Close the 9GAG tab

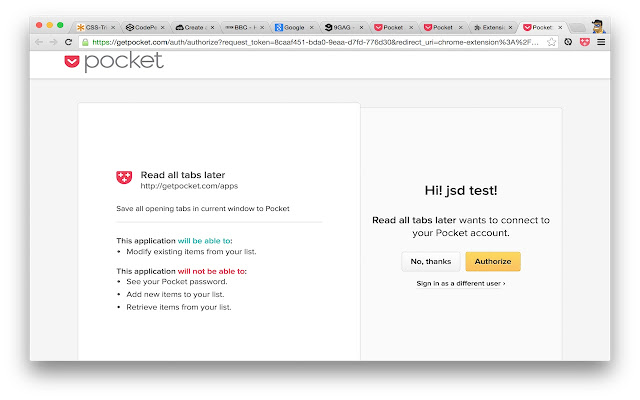coord(361,27)
